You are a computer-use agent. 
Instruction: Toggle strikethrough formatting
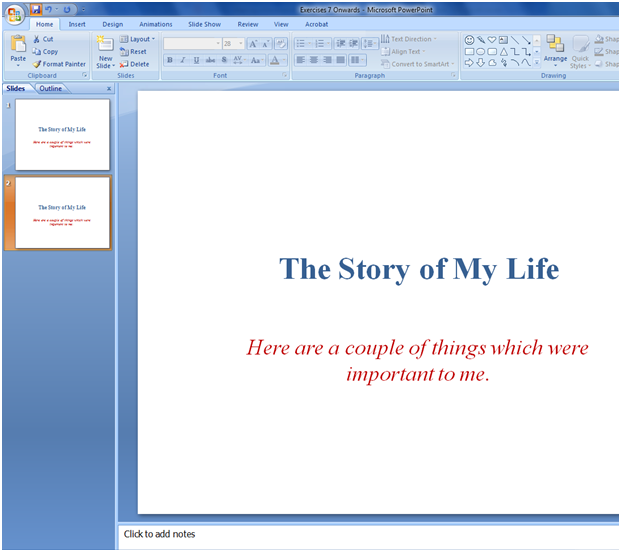tap(210, 60)
